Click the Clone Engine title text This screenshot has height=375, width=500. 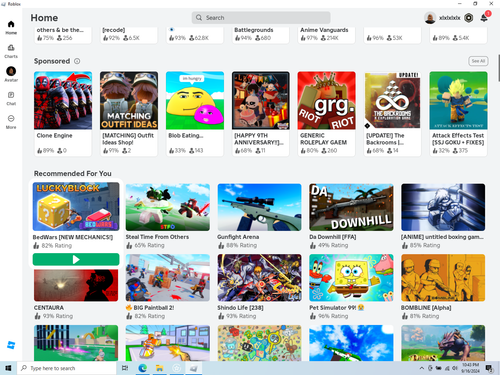pos(54,136)
